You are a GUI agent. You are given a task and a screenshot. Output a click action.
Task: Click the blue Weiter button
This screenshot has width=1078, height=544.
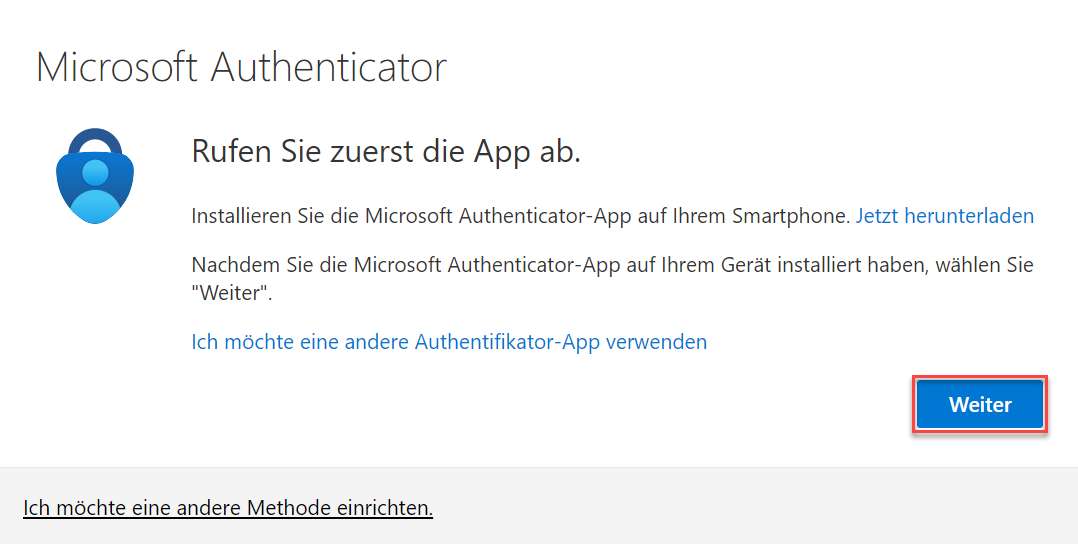980,404
